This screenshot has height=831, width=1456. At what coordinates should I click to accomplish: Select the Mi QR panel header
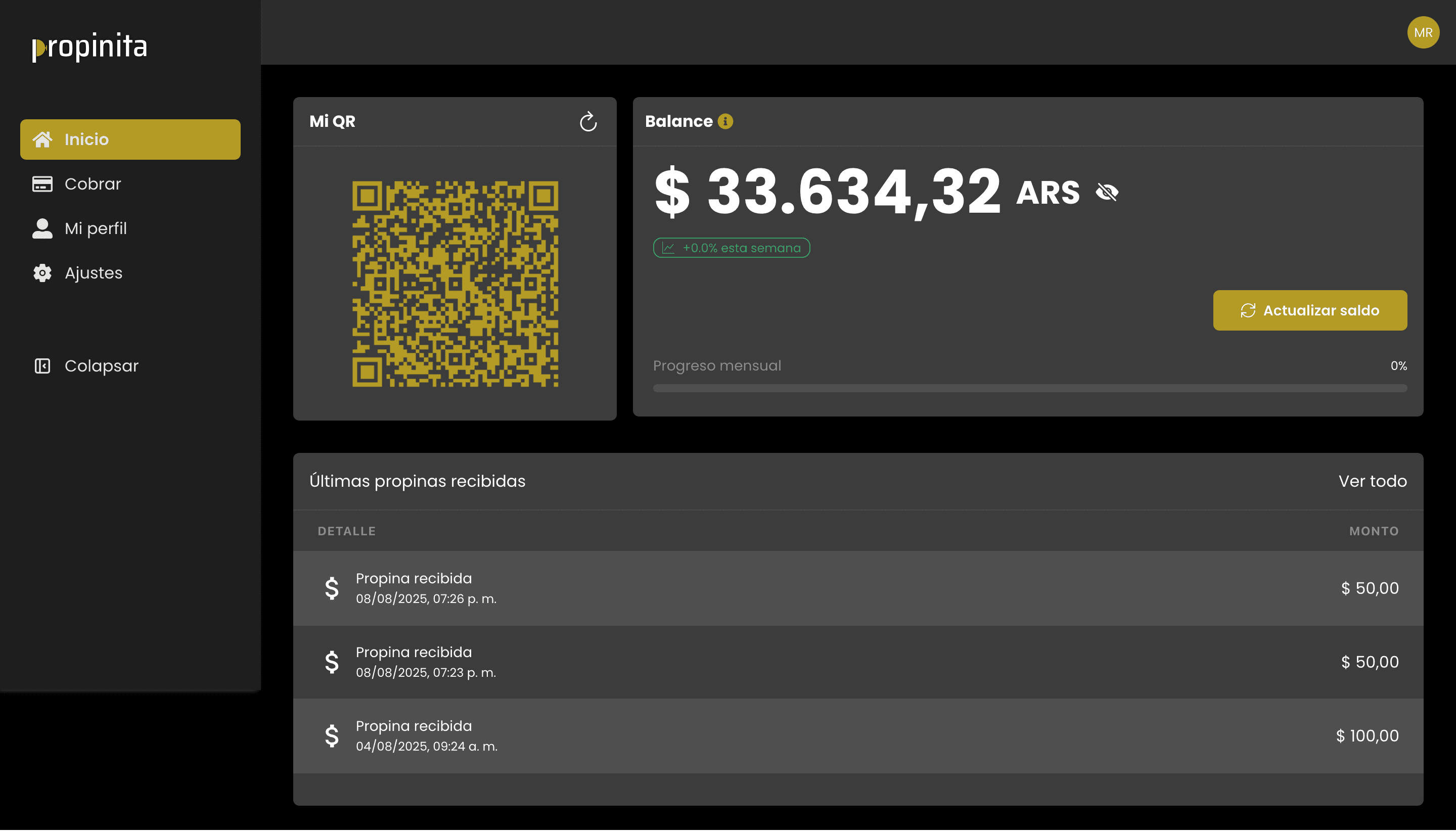[333, 121]
